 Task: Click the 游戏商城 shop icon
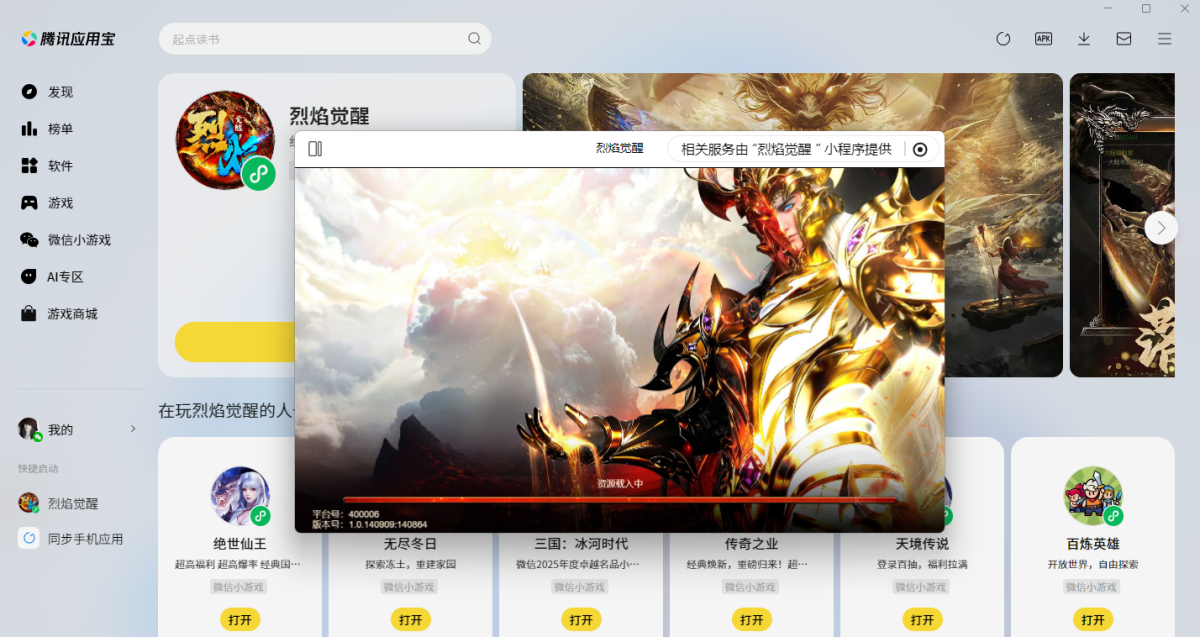(x=31, y=313)
